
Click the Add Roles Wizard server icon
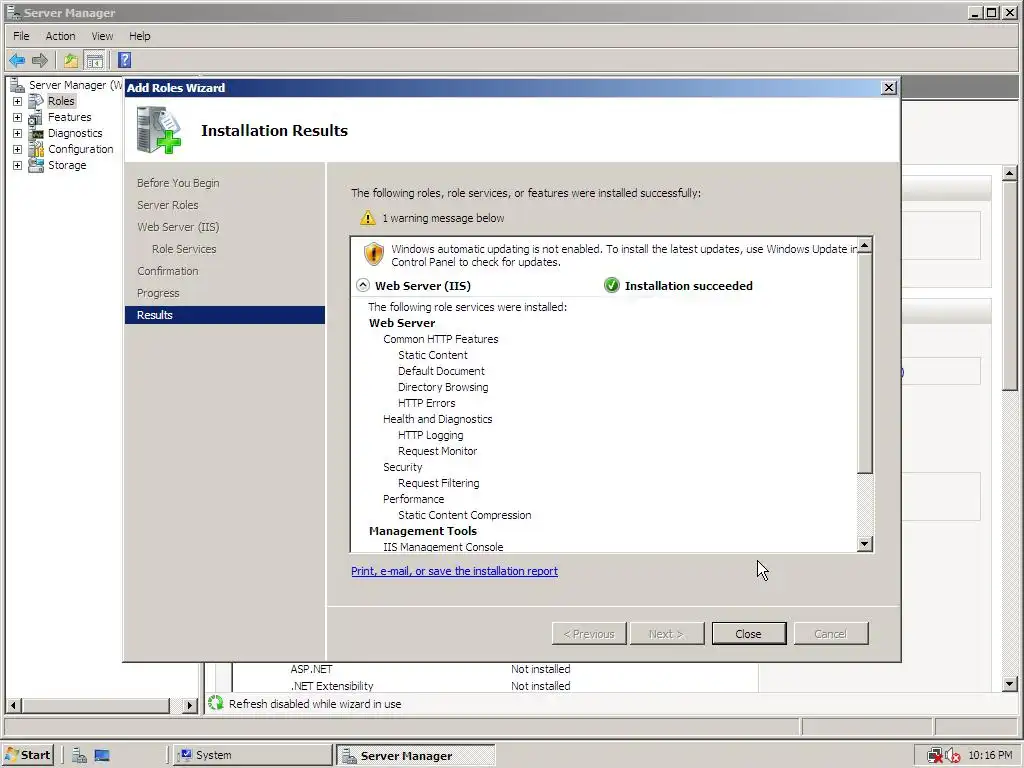pos(159,130)
